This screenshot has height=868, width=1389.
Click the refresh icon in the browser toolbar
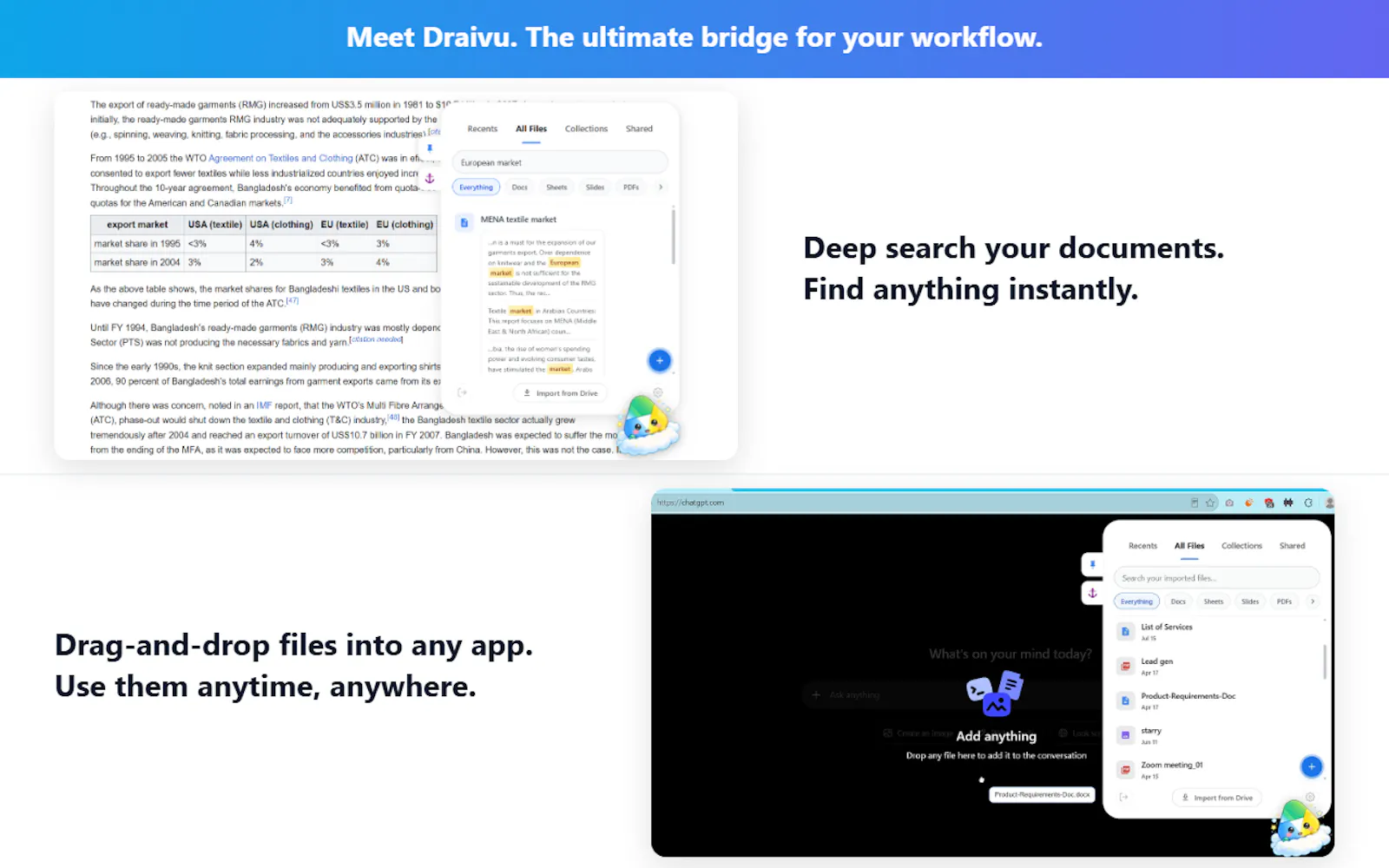pyautogui.click(x=1308, y=503)
